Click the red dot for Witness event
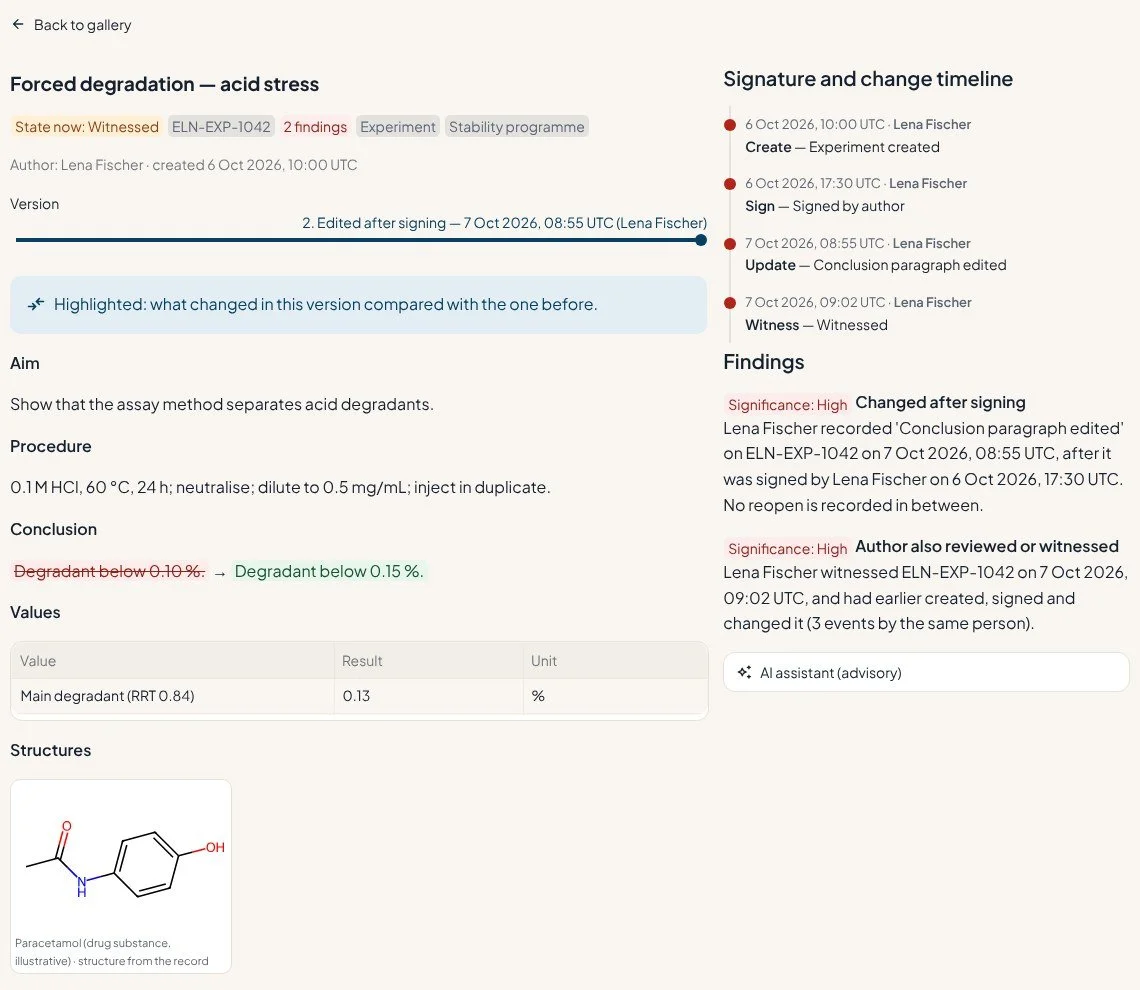This screenshot has width=1140, height=990. pos(730,303)
